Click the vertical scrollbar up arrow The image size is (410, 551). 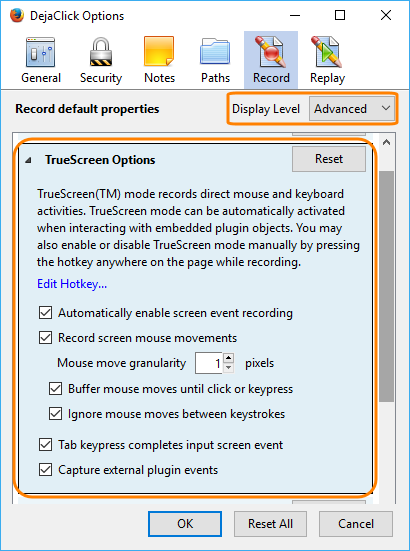pos(386,142)
